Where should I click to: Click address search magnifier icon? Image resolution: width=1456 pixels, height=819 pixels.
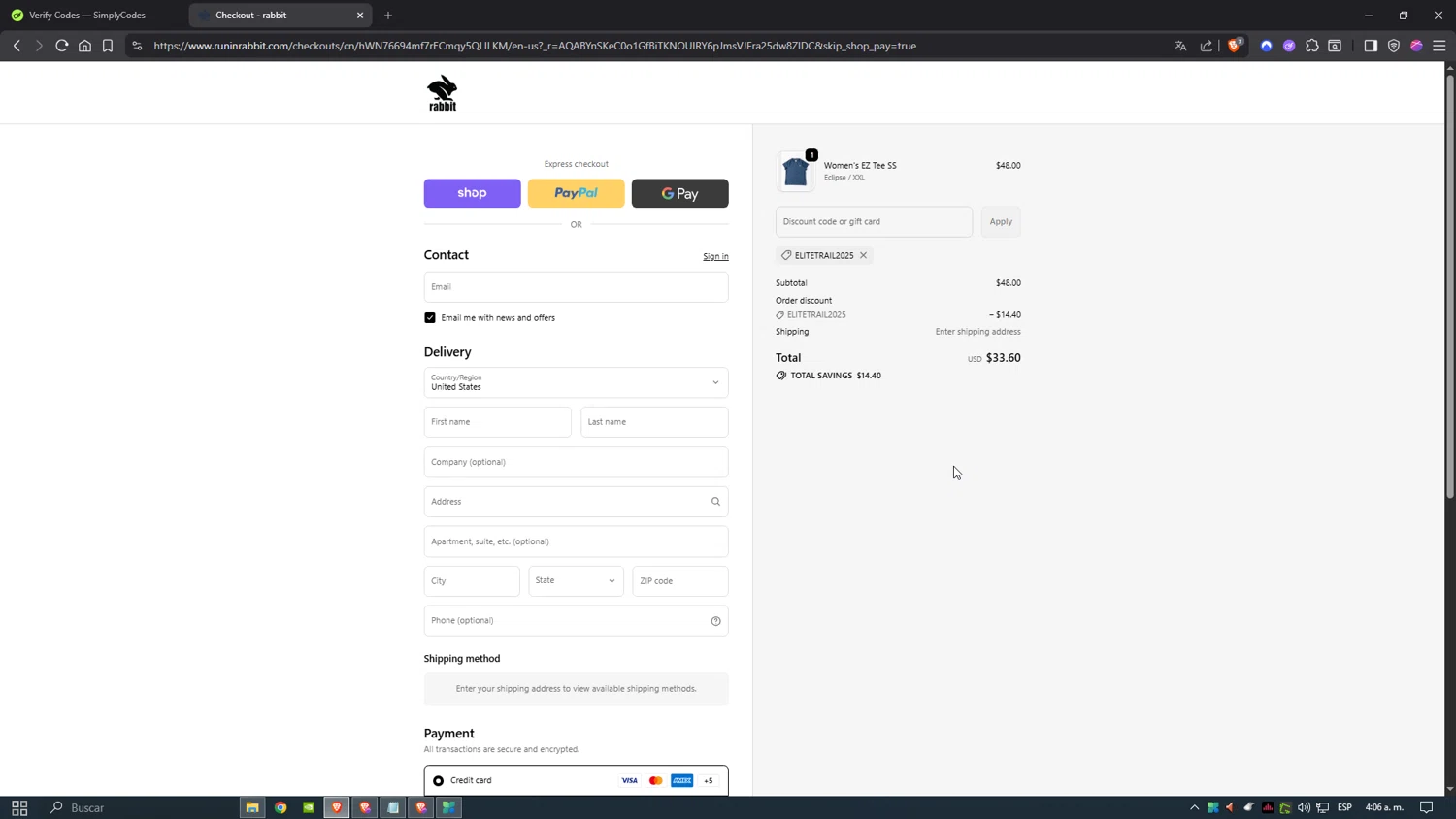[x=715, y=502]
